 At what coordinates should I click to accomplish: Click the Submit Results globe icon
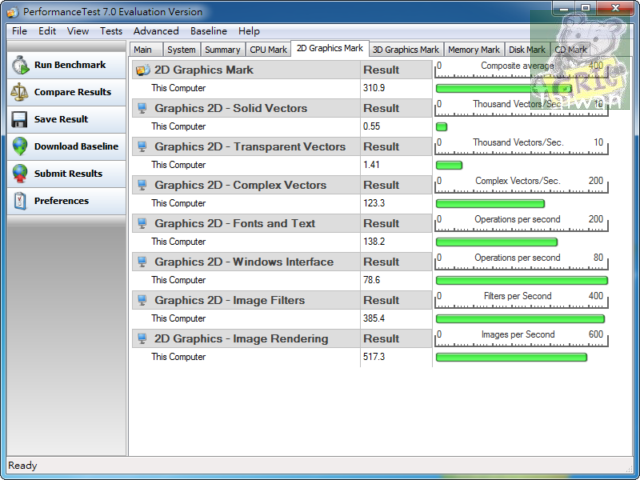point(20,174)
